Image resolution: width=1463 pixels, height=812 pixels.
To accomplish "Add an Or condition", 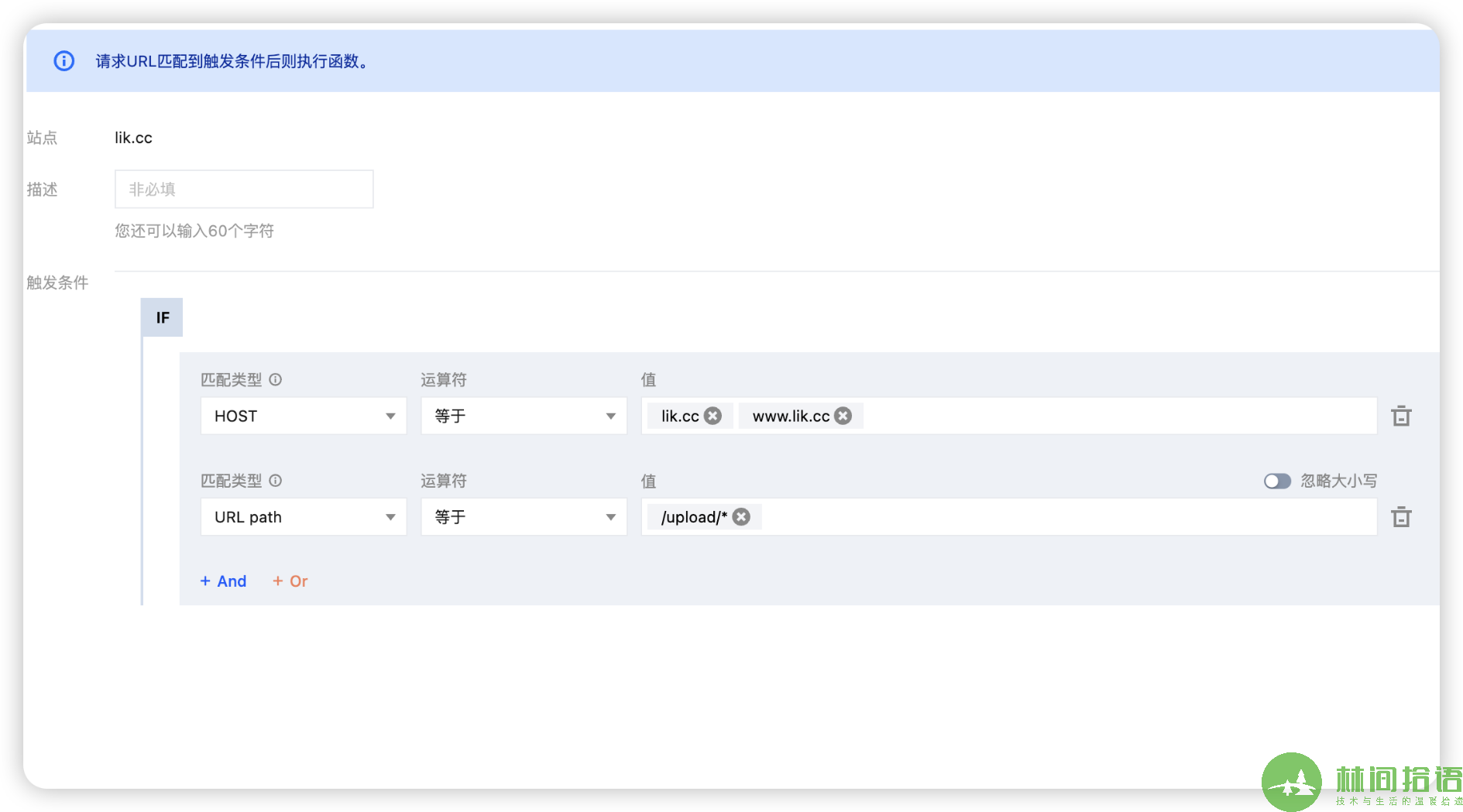I will click(x=290, y=581).
